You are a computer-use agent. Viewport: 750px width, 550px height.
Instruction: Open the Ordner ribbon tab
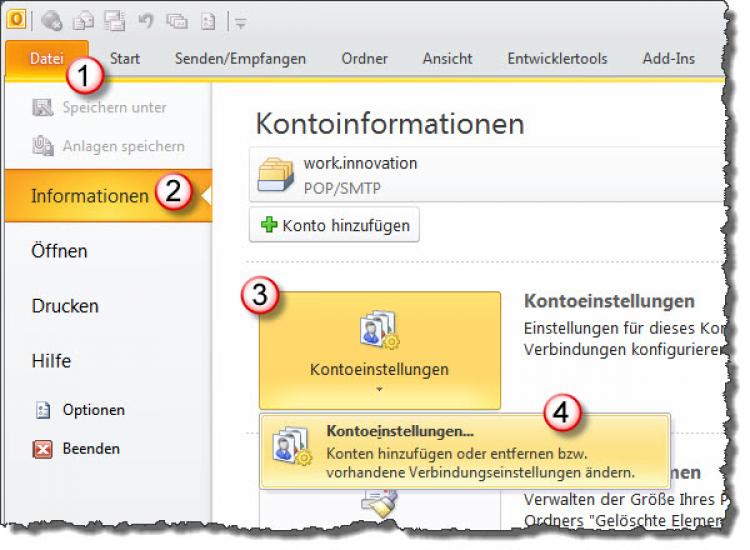(x=364, y=58)
